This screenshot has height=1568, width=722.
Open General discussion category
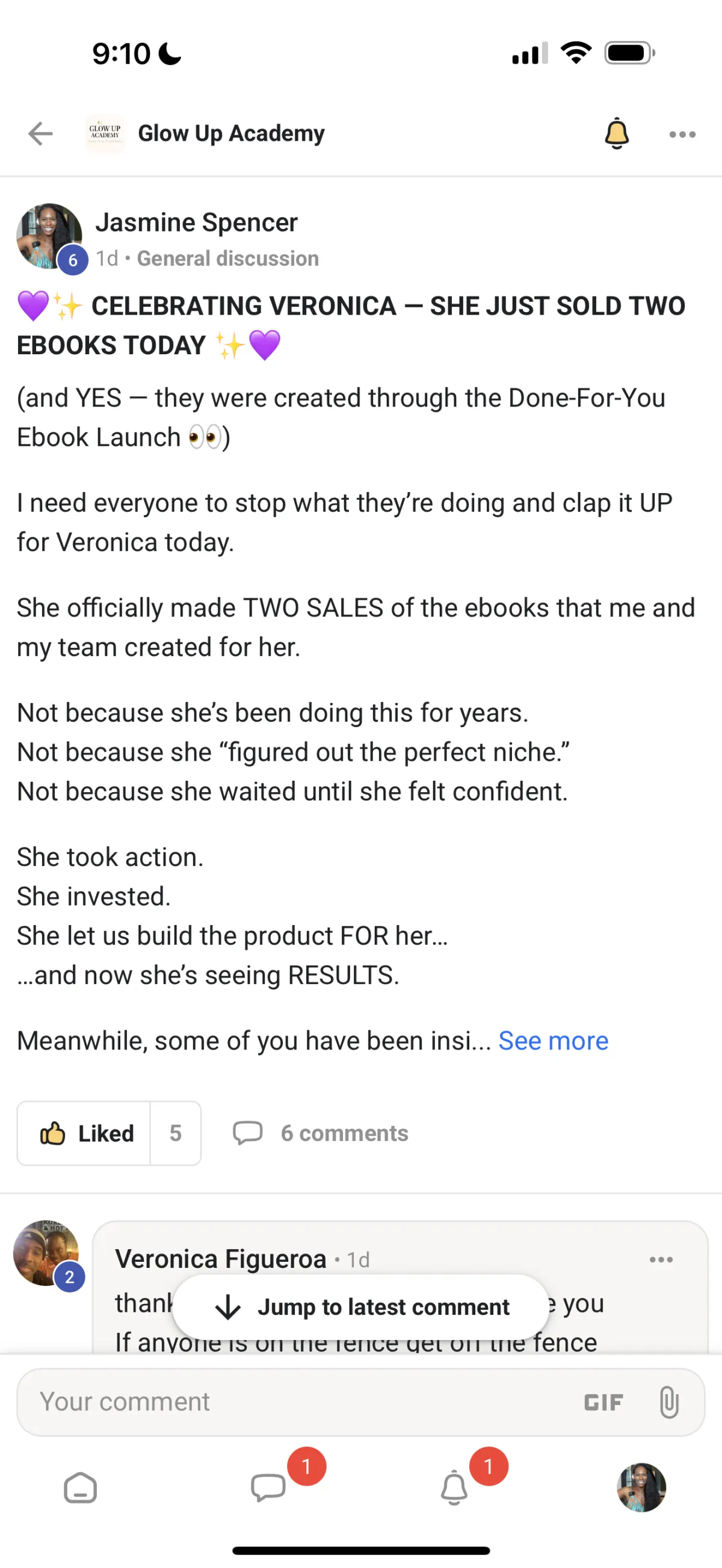227,259
